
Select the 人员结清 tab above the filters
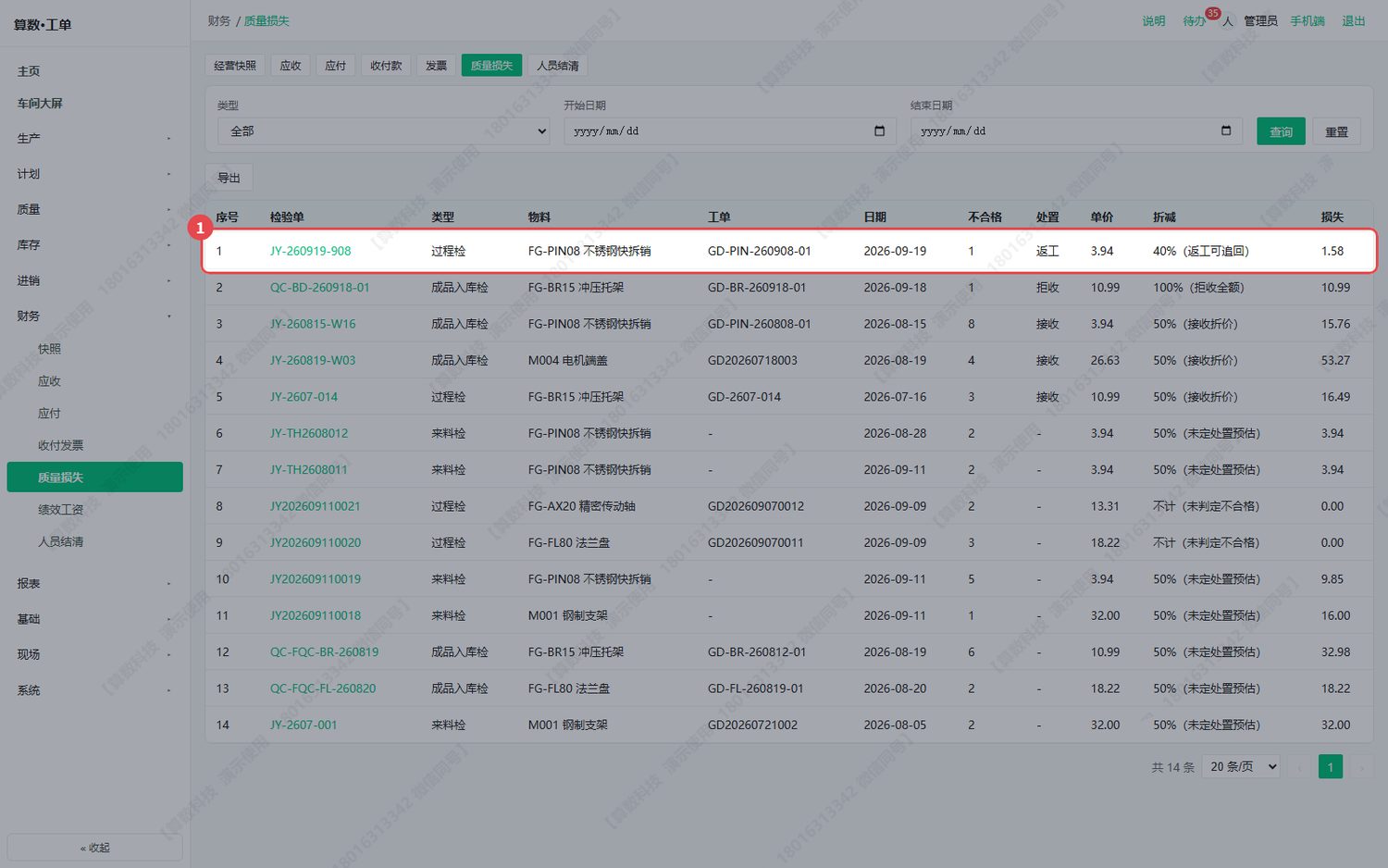tap(558, 66)
